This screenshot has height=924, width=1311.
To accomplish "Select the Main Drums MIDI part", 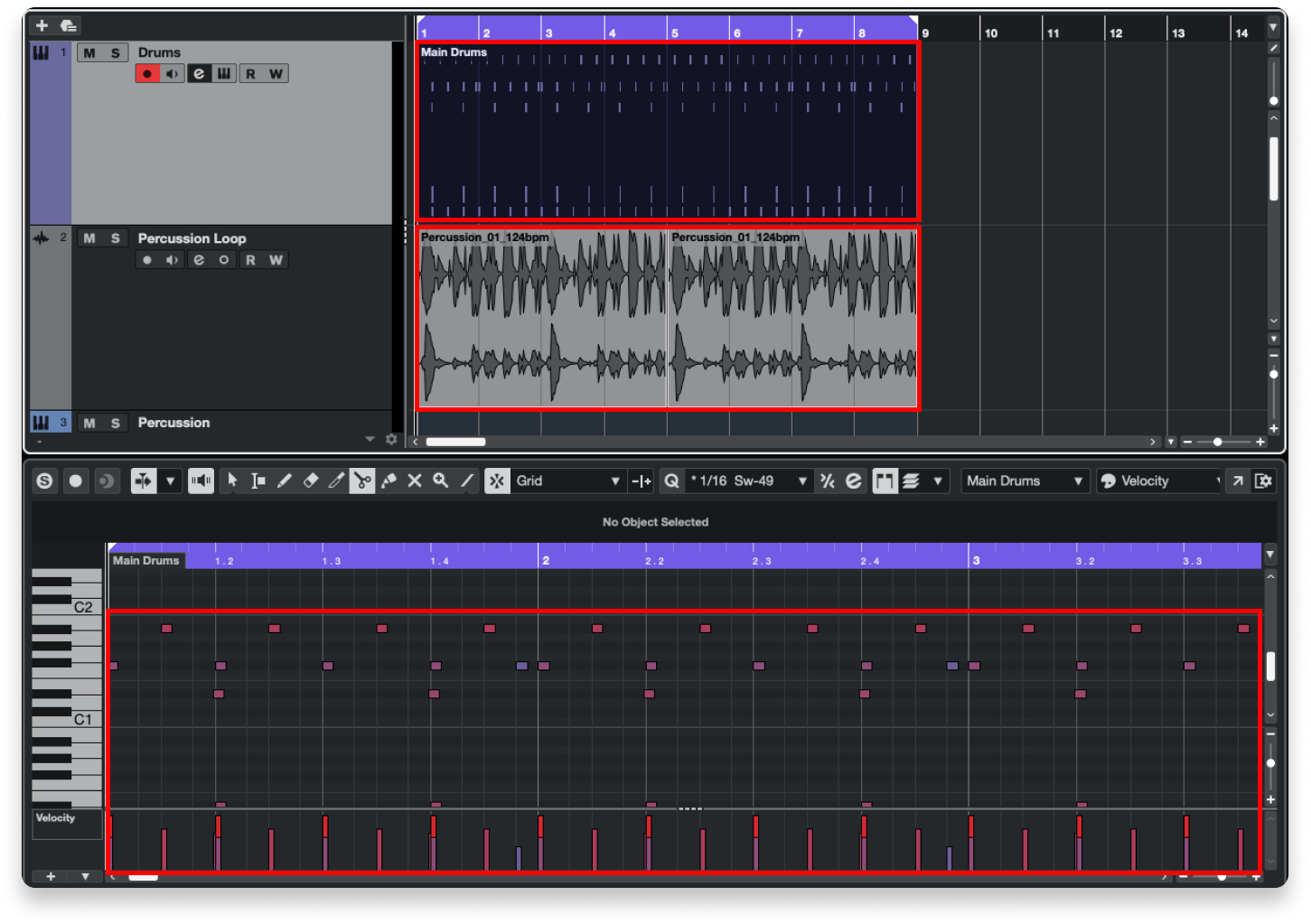I will [667, 131].
